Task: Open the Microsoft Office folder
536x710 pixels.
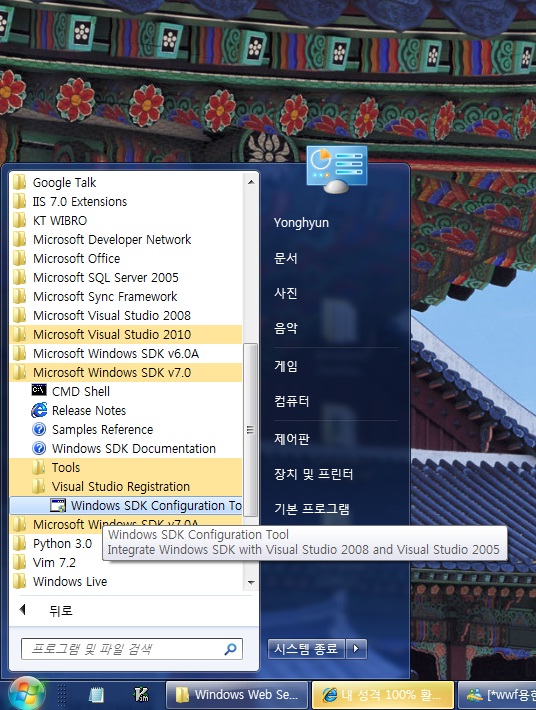Action: click(126, 259)
